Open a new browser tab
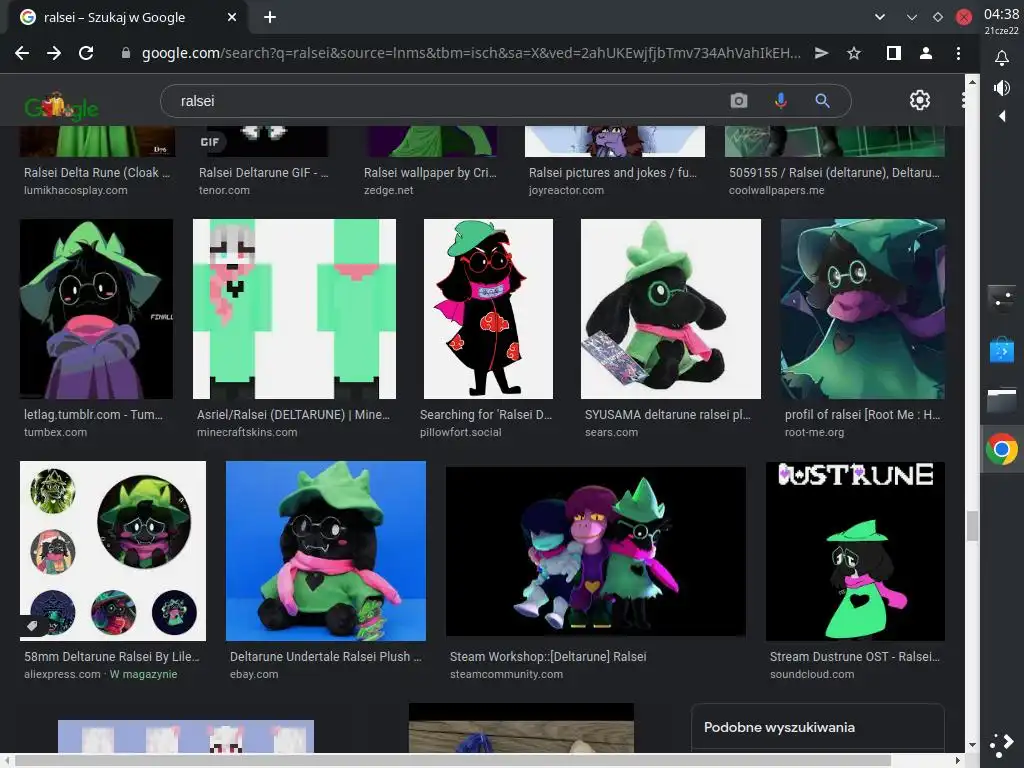This screenshot has width=1024, height=768. tap(270, 18)
